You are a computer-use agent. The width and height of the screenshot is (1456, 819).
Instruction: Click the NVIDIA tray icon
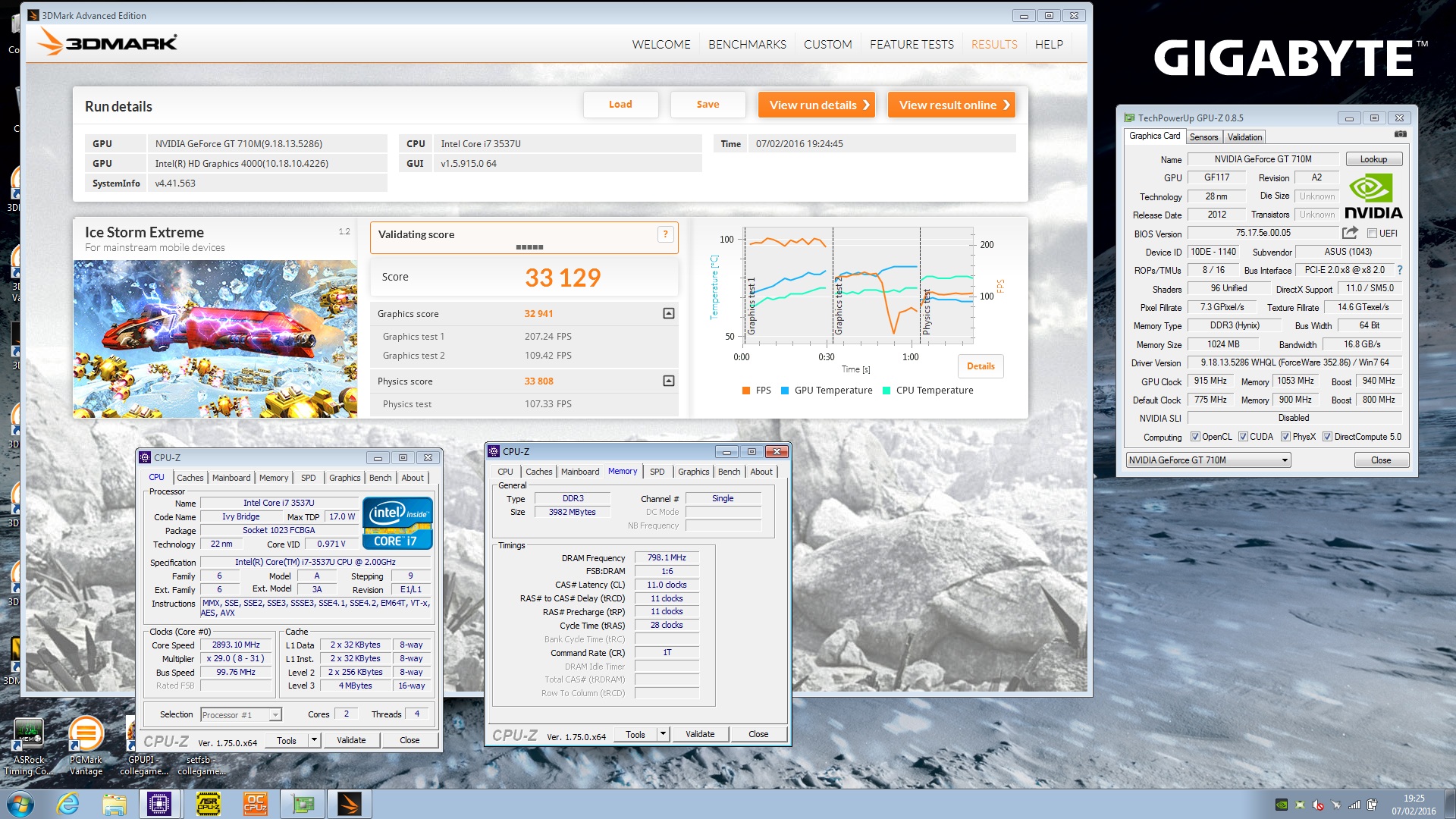tap(1282, 805)
